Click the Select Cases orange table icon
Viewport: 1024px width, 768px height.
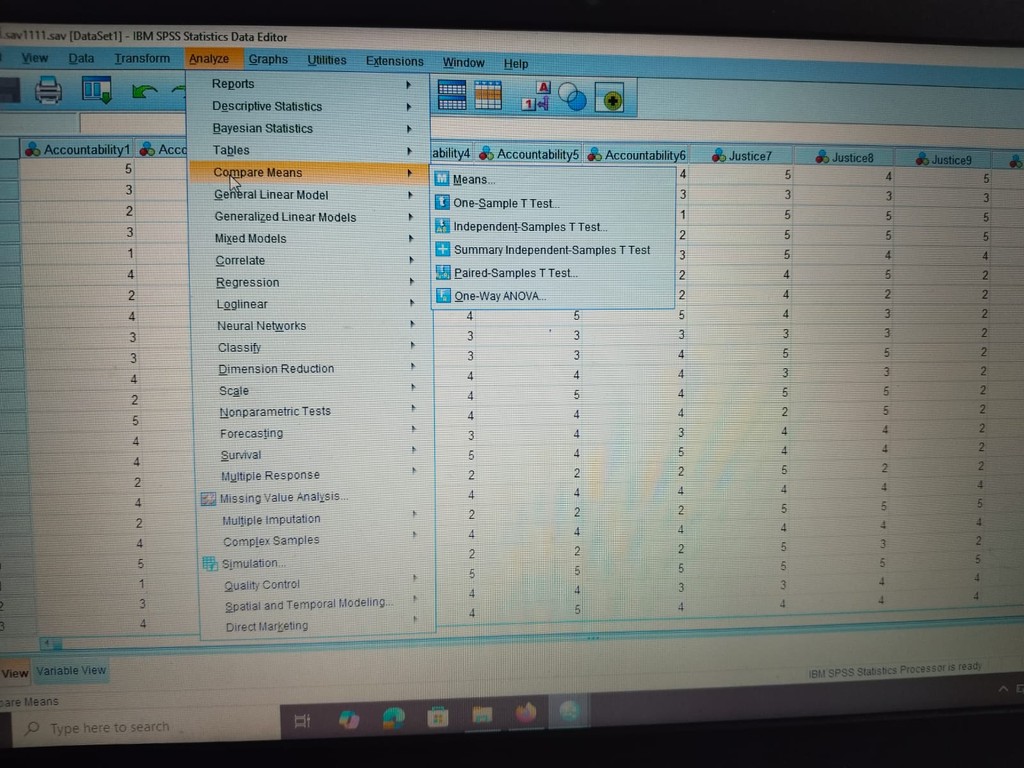click(488, 95)
